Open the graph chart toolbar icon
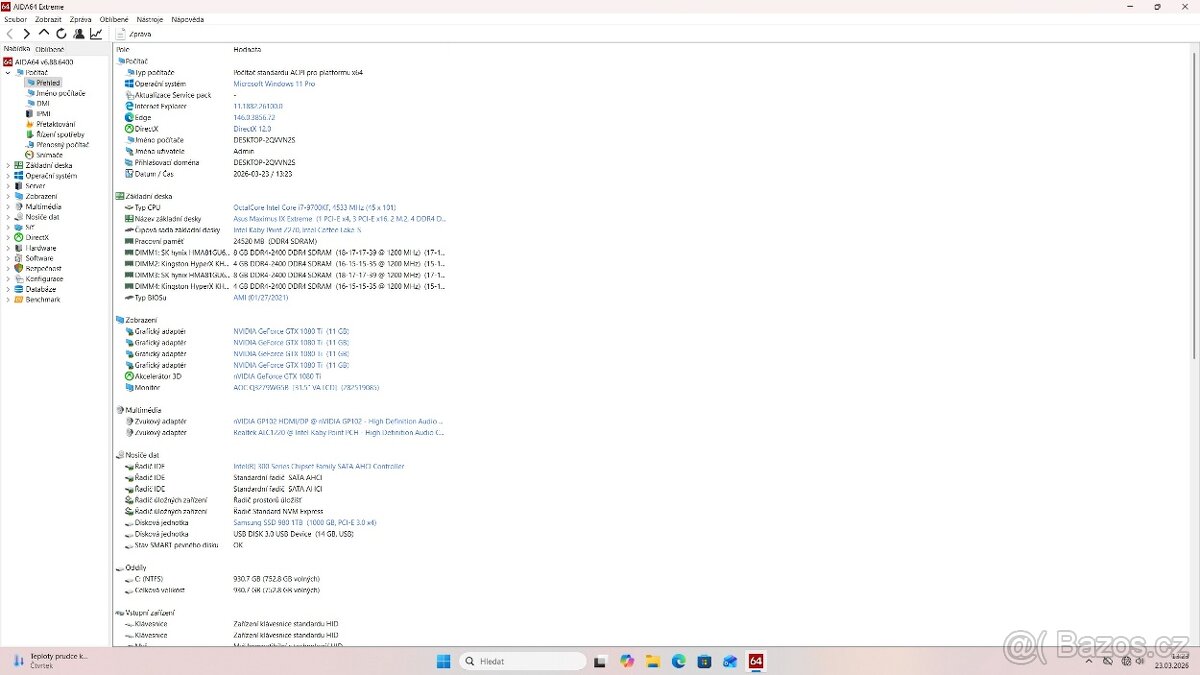This screenshot has width=1200, height=675. click(x=96, y=34)
